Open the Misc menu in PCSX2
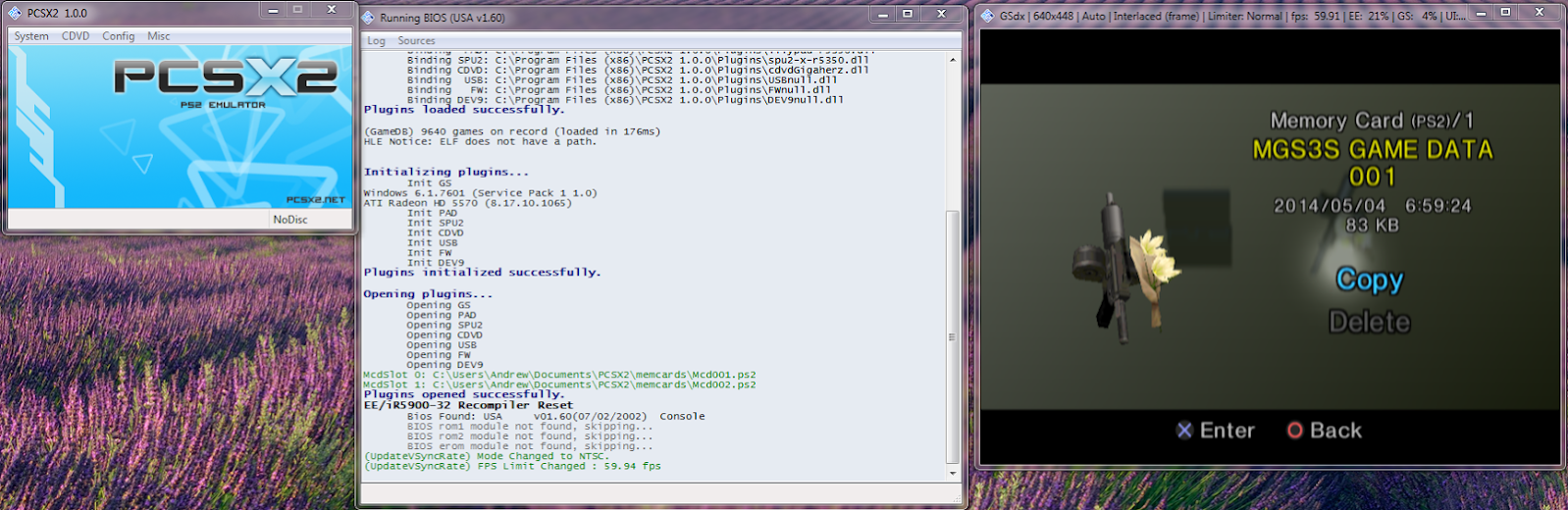 coord(159,36)
